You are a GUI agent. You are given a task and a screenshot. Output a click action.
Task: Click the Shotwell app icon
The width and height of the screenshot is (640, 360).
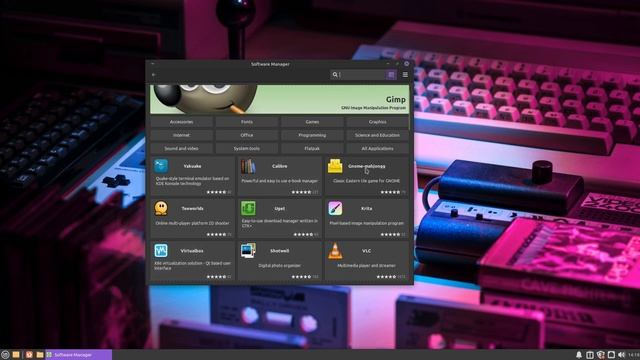[x=248, y=251]
